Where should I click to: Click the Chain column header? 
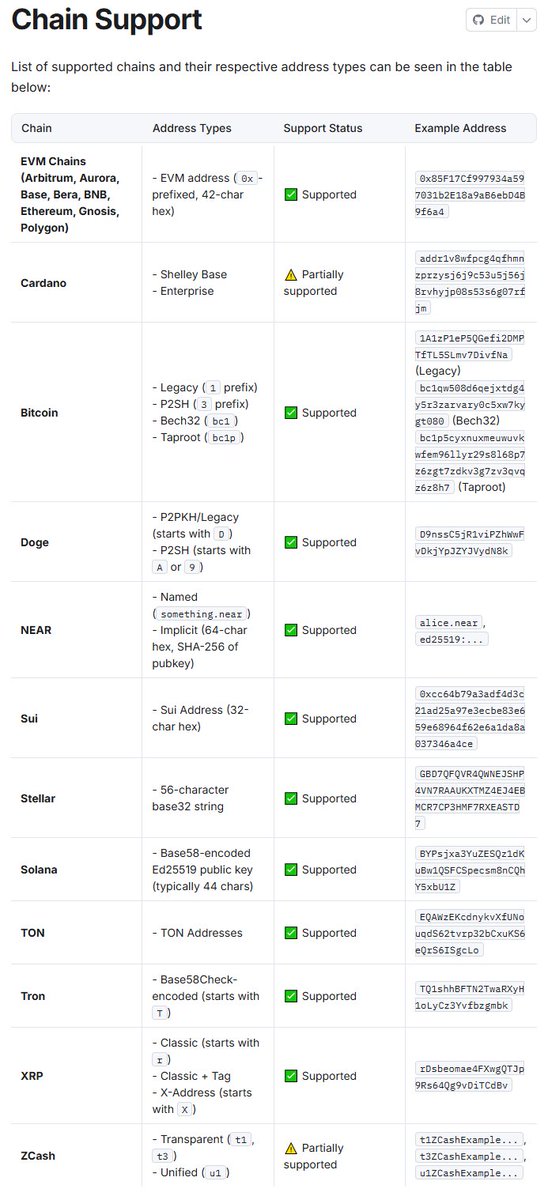[x=37, y=128]
